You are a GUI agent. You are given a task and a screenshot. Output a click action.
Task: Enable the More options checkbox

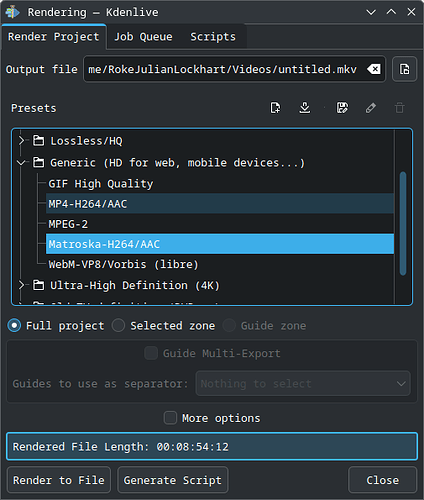point(170,418)
